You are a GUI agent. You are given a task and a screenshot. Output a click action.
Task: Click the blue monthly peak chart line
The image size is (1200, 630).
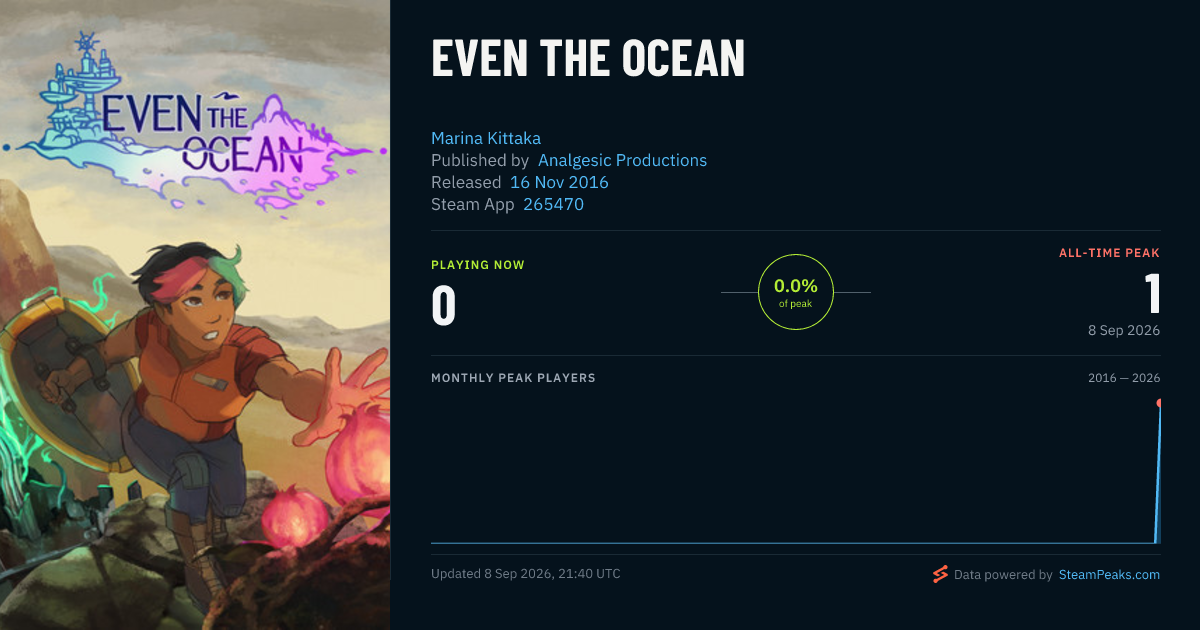click(795, 543)
